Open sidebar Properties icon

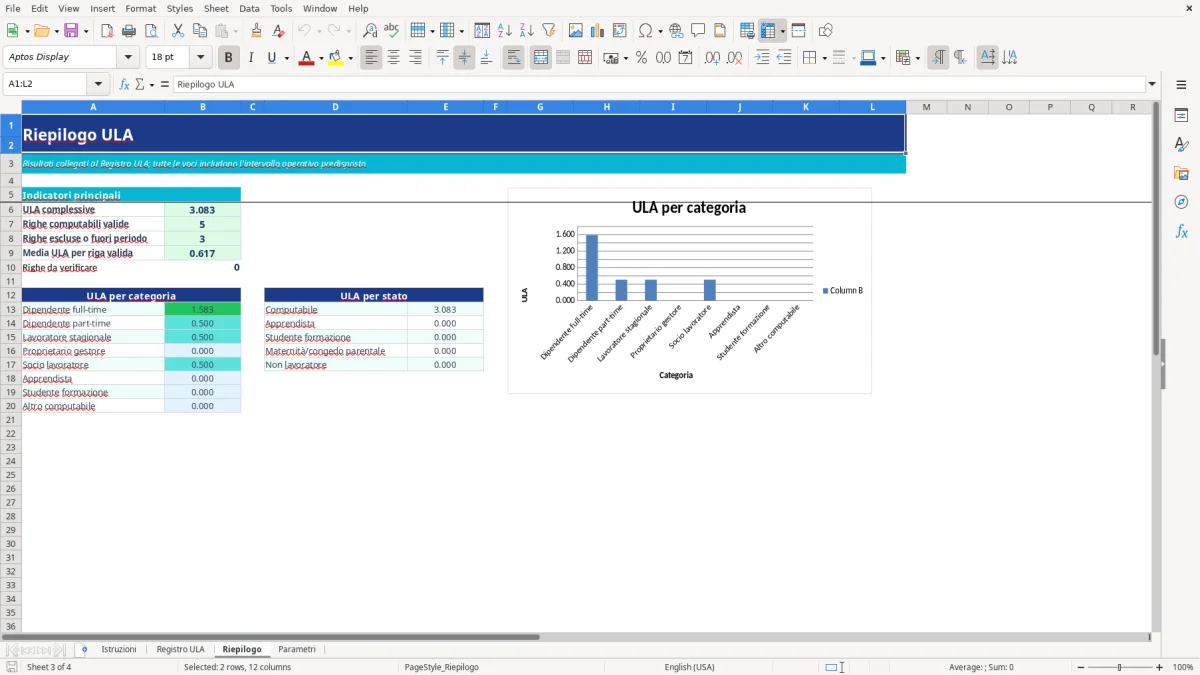(x=1181, y=115)
